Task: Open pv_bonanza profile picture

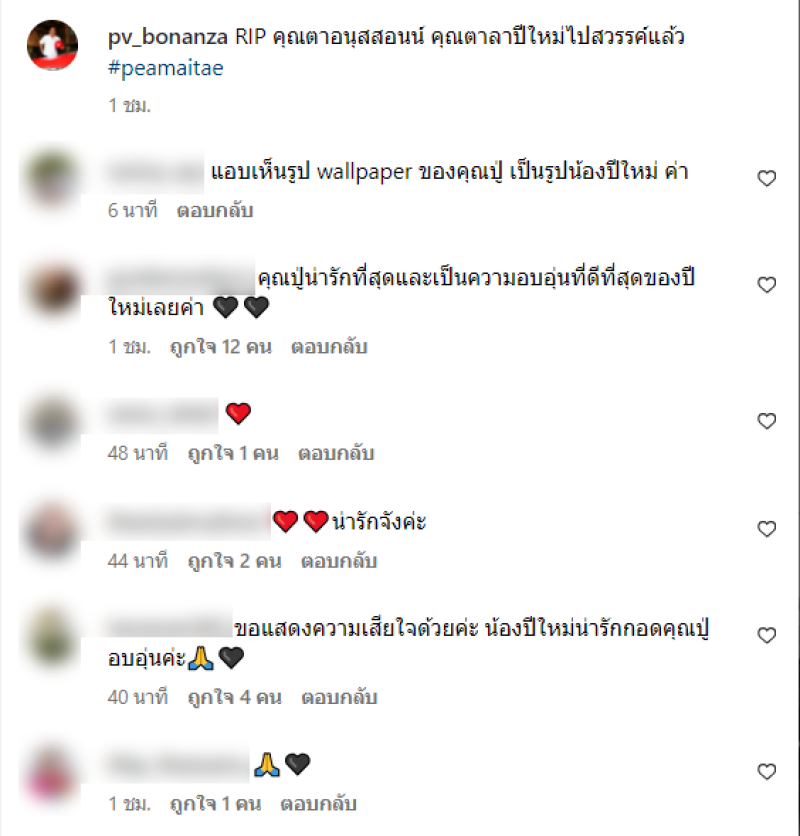Action: tap(52, 45)
